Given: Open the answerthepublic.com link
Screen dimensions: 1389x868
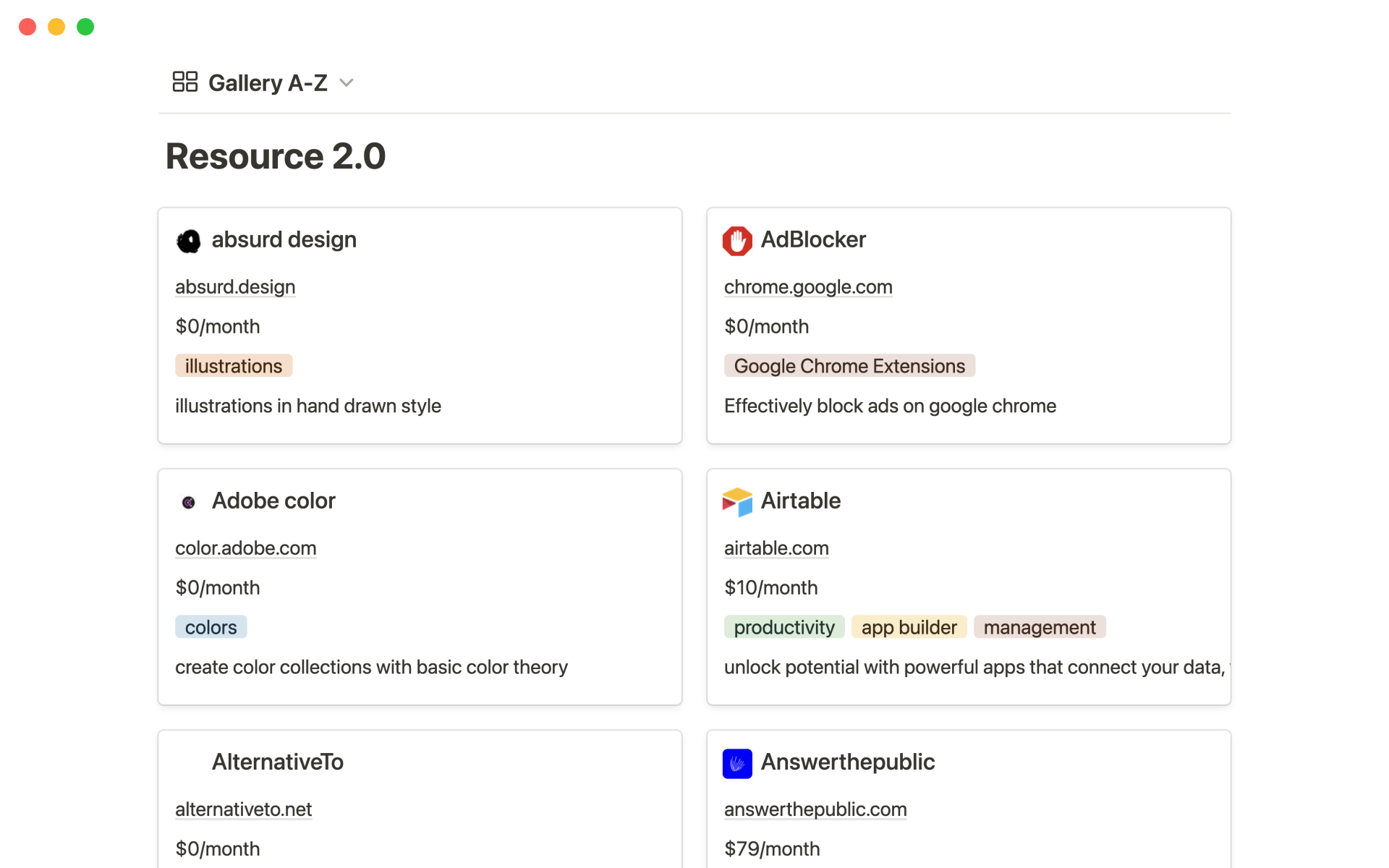Looking at the screenshot, I should pos(815,809).
